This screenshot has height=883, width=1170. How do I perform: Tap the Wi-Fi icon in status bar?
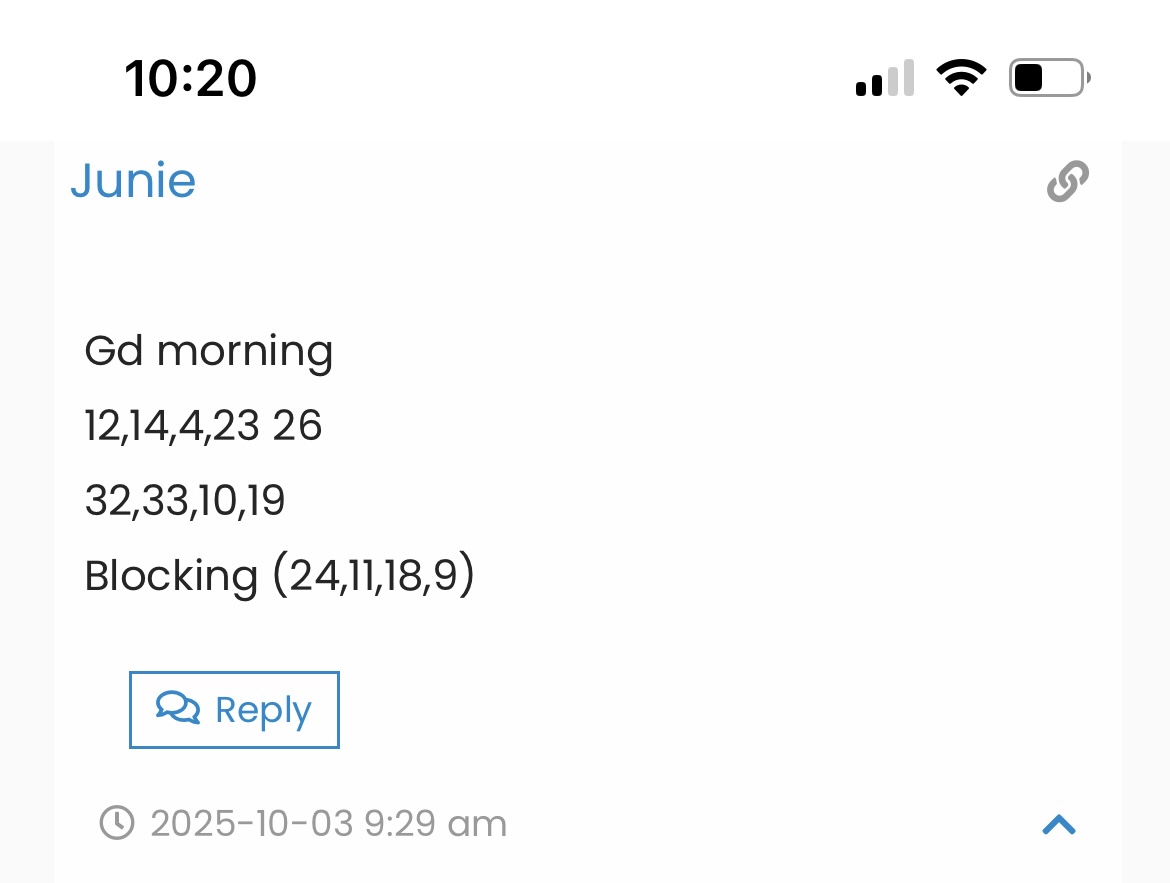point(961,77)
